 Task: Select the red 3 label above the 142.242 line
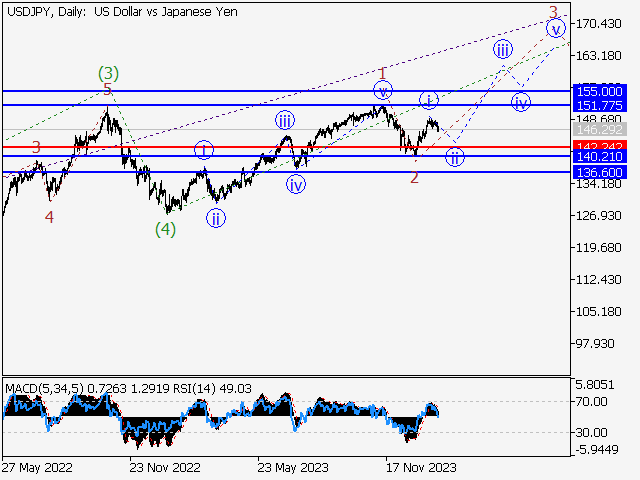[36, 147]
